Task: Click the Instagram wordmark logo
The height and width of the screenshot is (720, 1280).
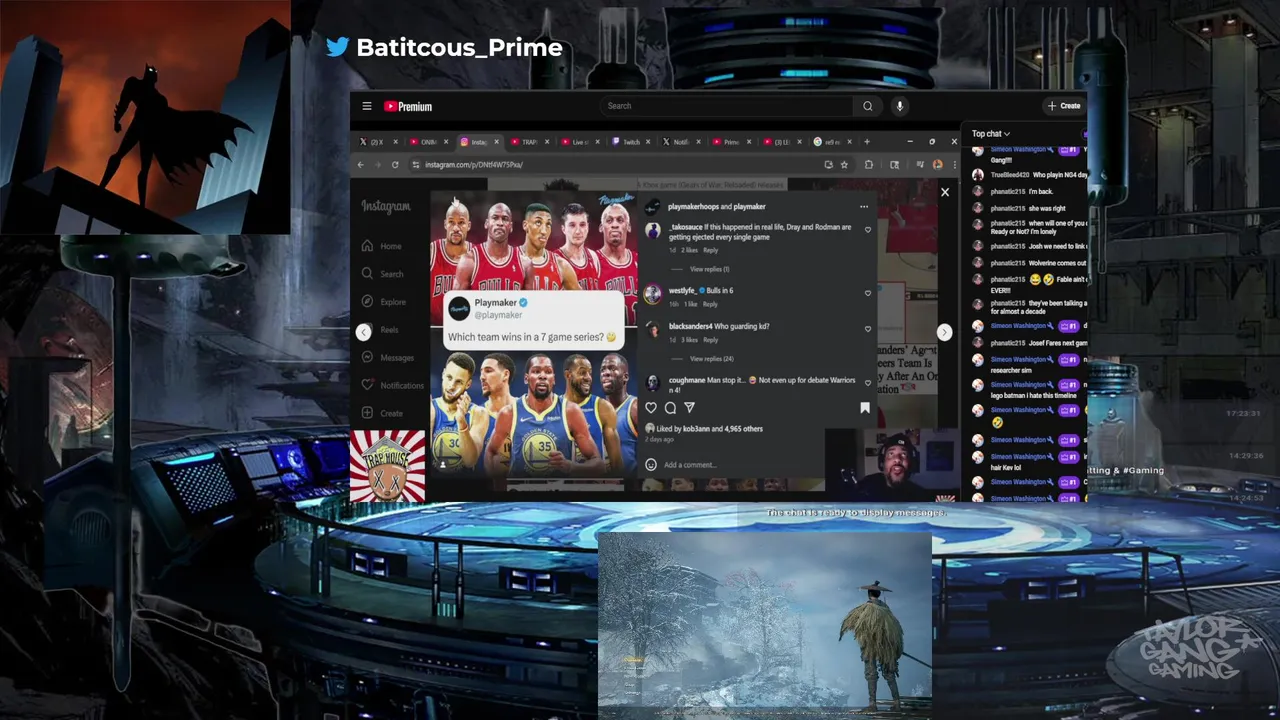Action: (x=386, y=207)
